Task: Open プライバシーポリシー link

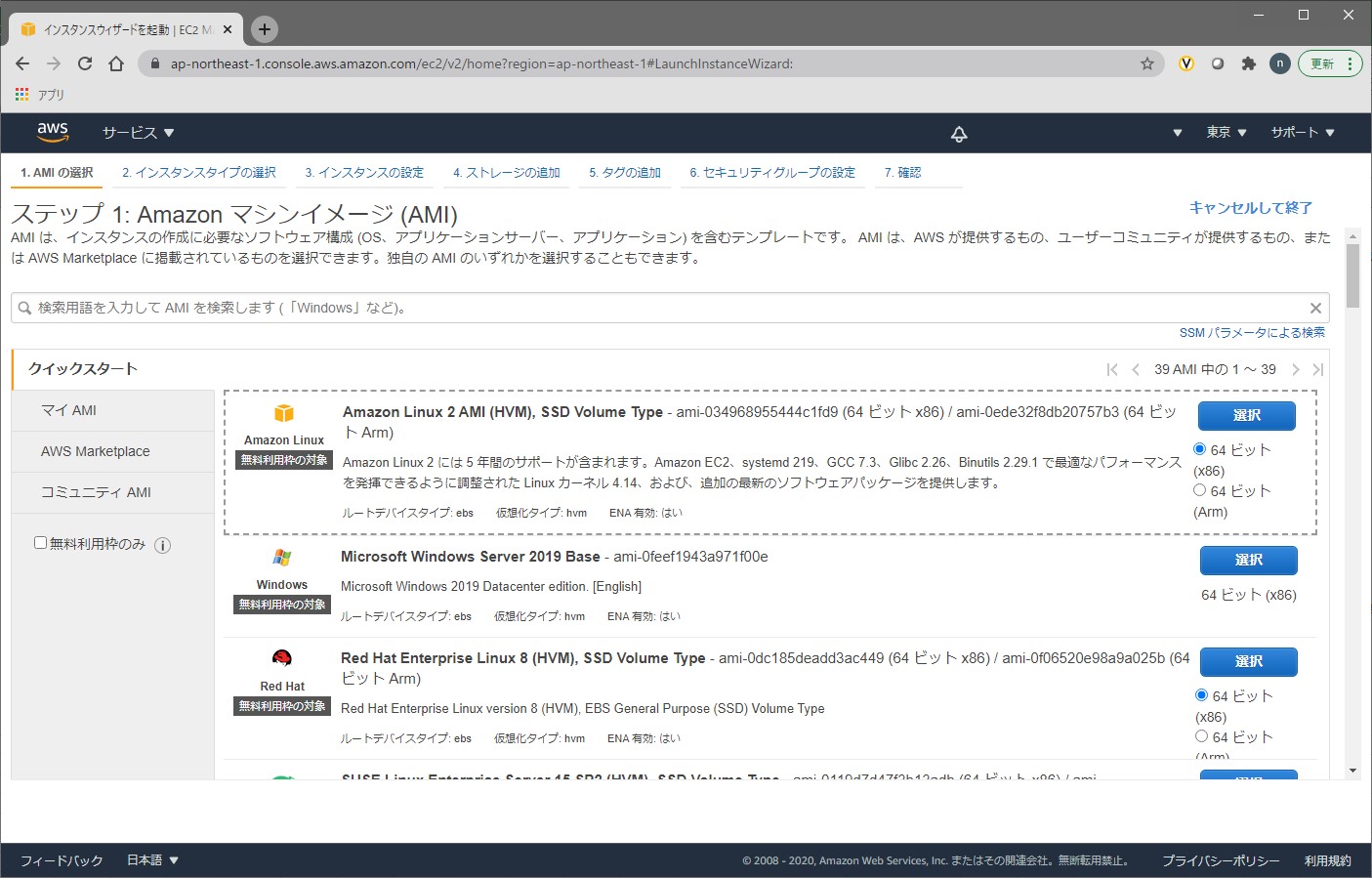Action: coord(1221,860)
